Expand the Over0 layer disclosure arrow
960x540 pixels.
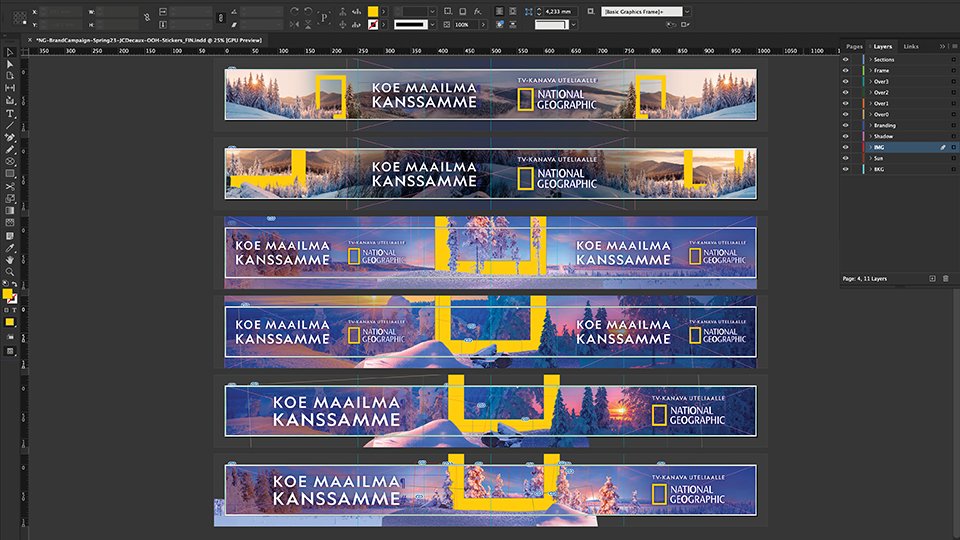(x=870, y=114)
